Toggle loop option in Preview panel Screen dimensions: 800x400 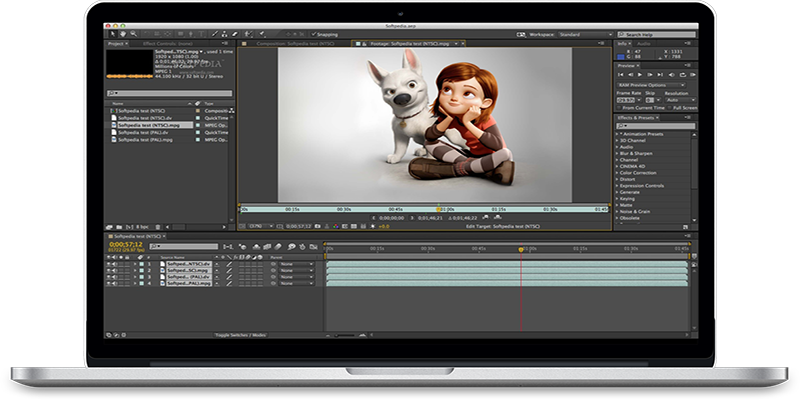683,75
